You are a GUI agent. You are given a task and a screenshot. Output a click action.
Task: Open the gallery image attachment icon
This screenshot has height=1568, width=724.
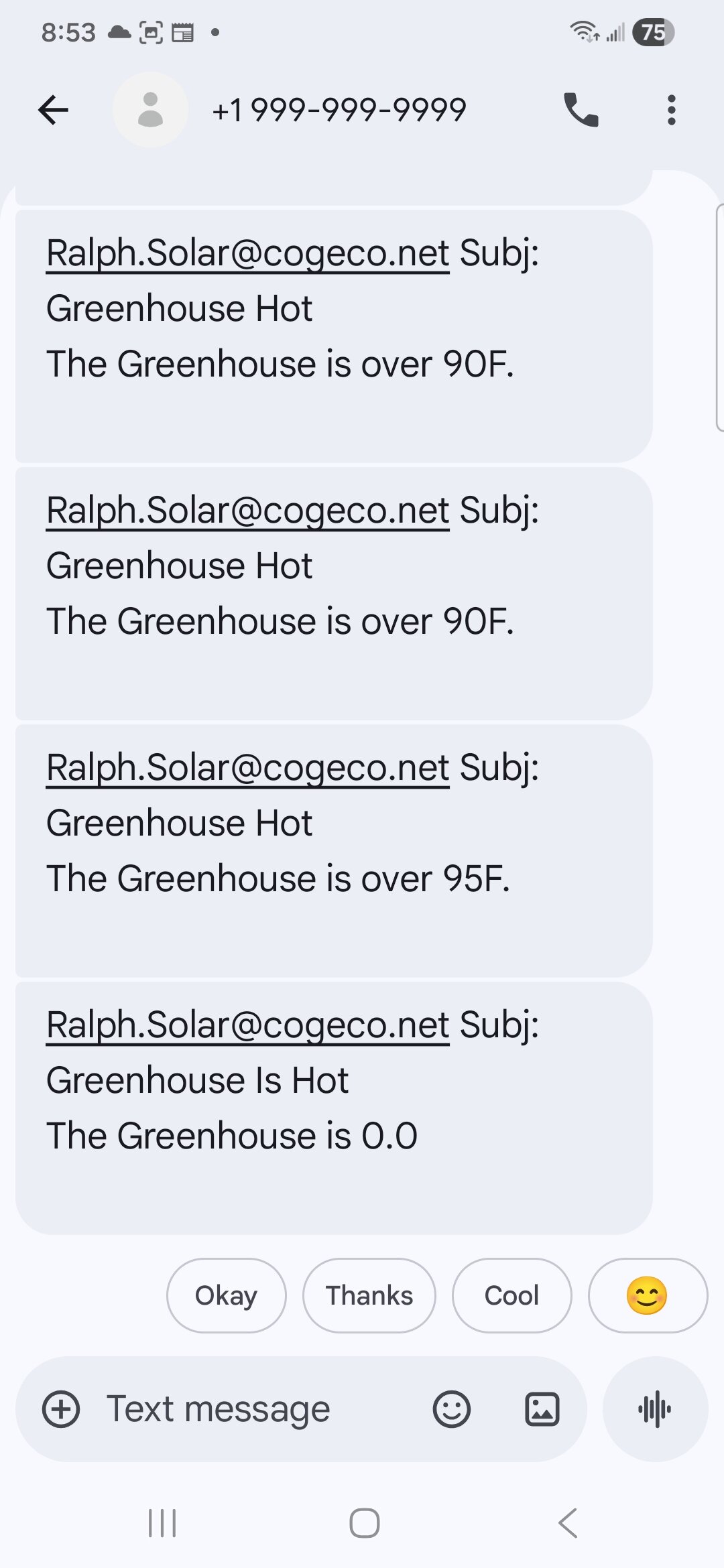tap(542, 1409)
